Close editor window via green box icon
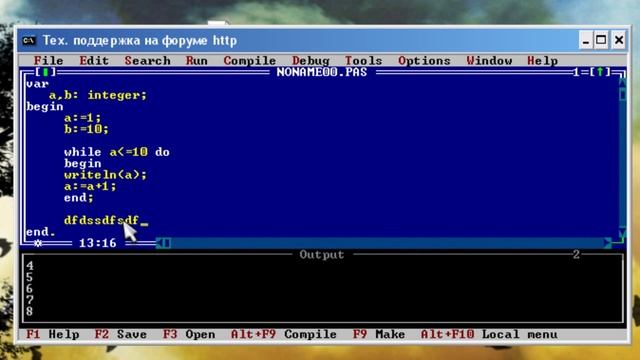This screenshot has height=360, width=640. coord(45,72)
